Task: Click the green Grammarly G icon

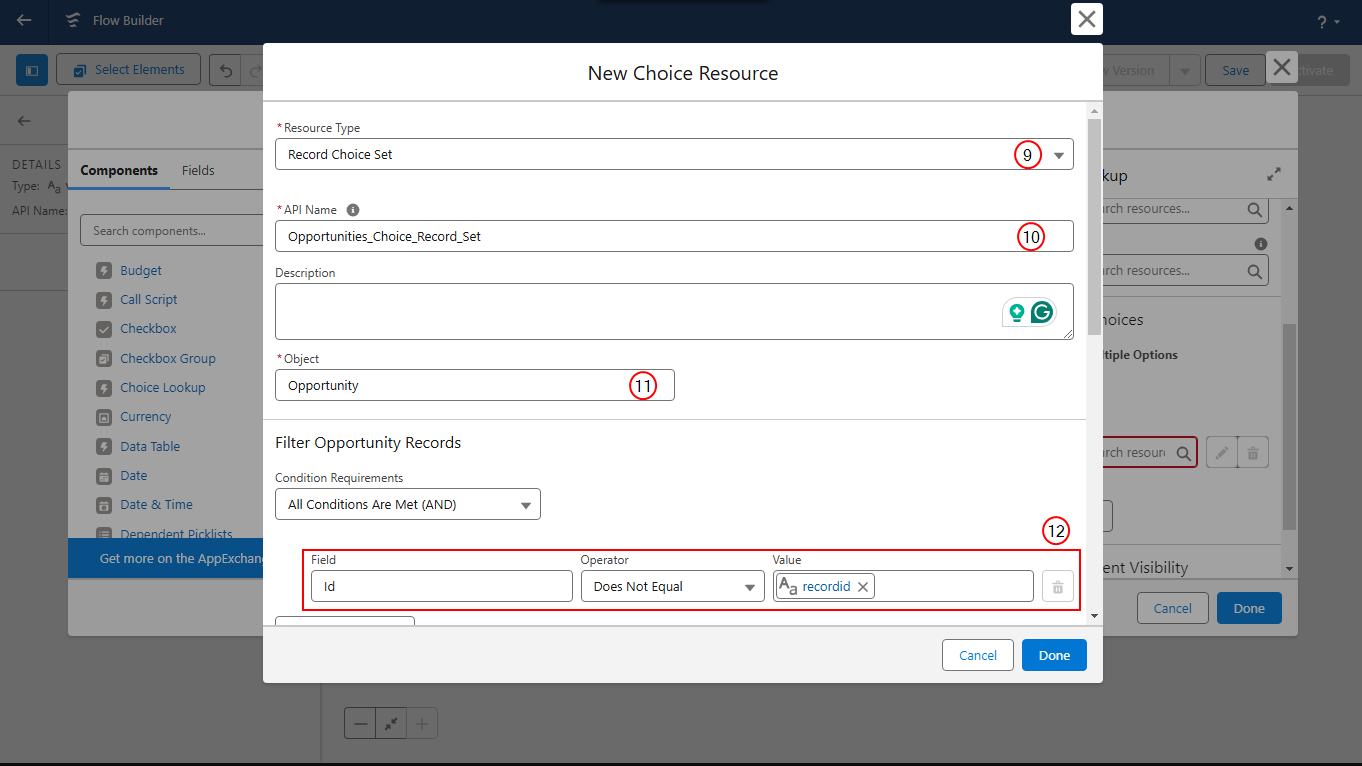Action: pos(1042,312)
